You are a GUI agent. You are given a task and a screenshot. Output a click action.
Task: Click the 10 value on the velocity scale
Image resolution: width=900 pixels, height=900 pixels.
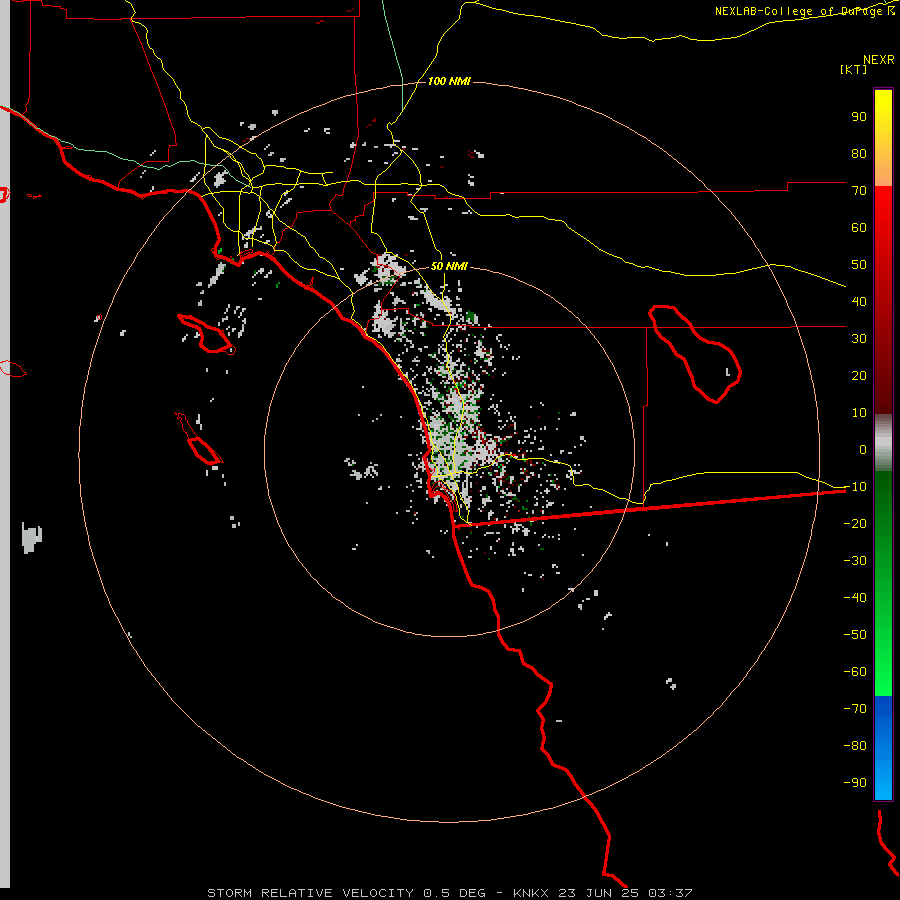pos(859,413)
